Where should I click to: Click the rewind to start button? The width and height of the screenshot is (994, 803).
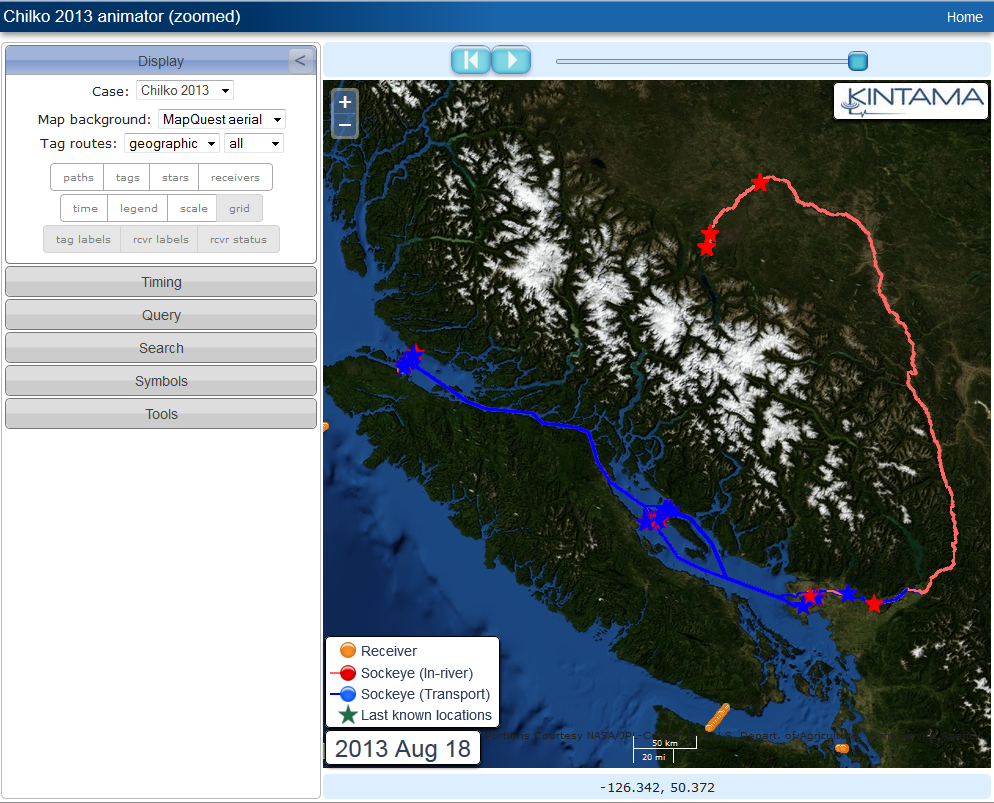click(x=471, y=60)
